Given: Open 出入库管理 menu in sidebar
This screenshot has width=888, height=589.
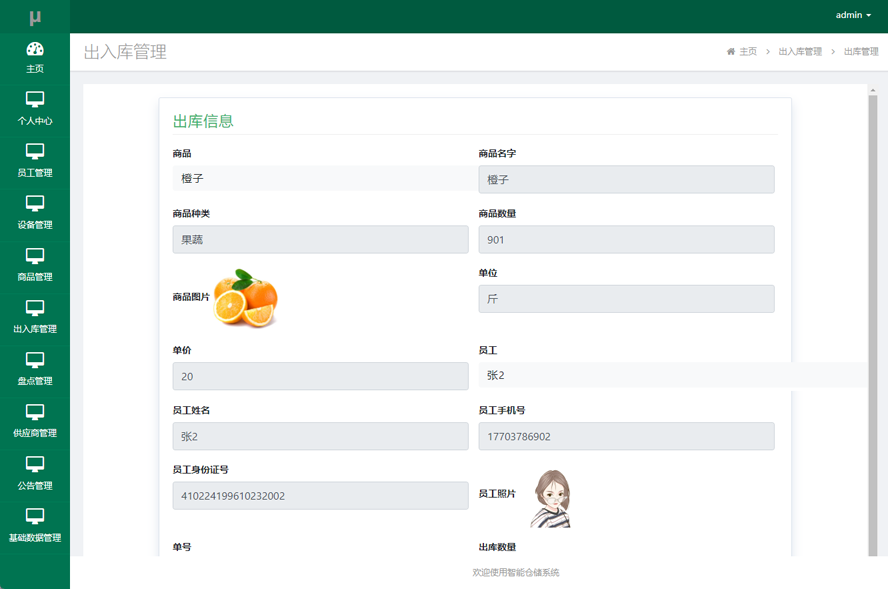Looking at the screenshot, I should (35, 316).
